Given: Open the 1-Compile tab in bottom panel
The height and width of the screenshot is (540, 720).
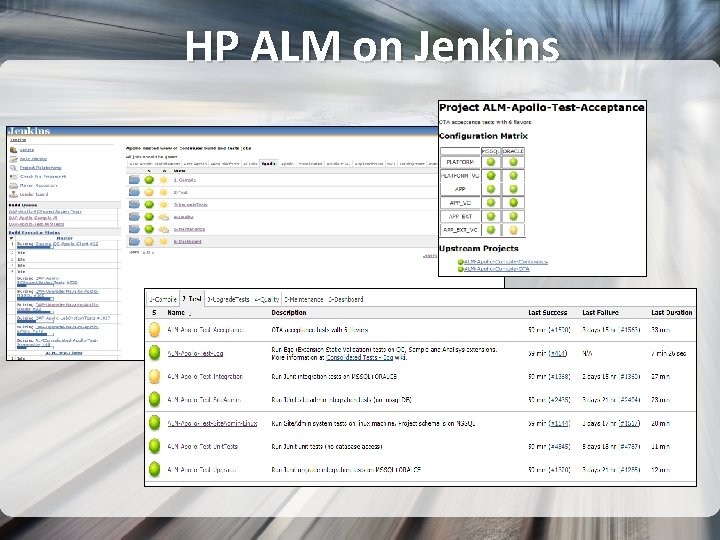Looking at the screenshot, I should pyautogui.click(x=163, y=299).
